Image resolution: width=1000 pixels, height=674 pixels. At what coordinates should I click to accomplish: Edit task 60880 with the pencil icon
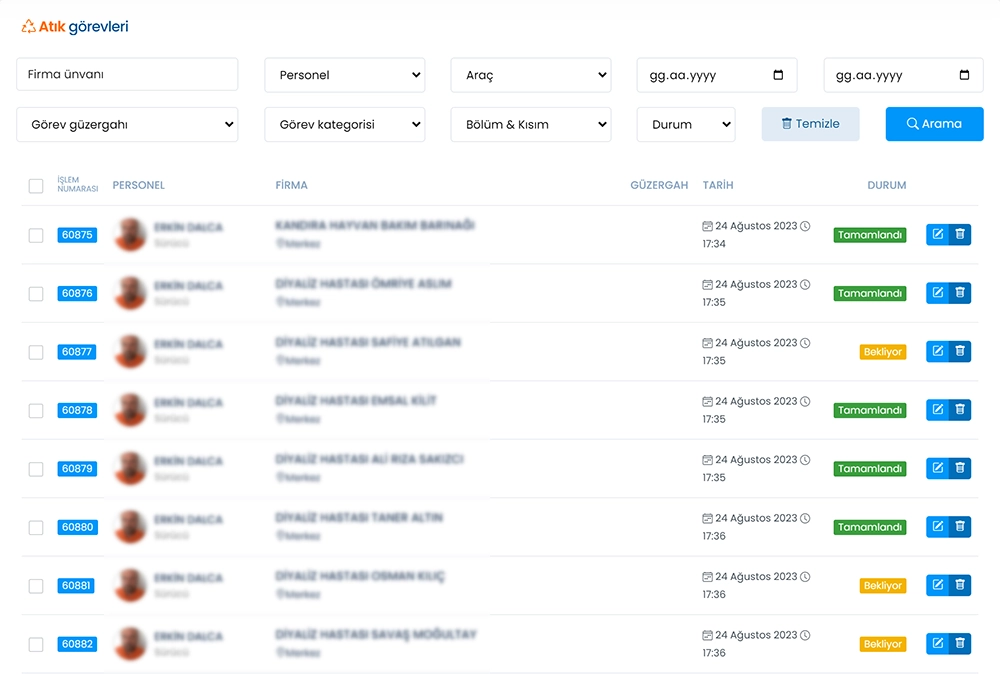(x=937, y=527)
